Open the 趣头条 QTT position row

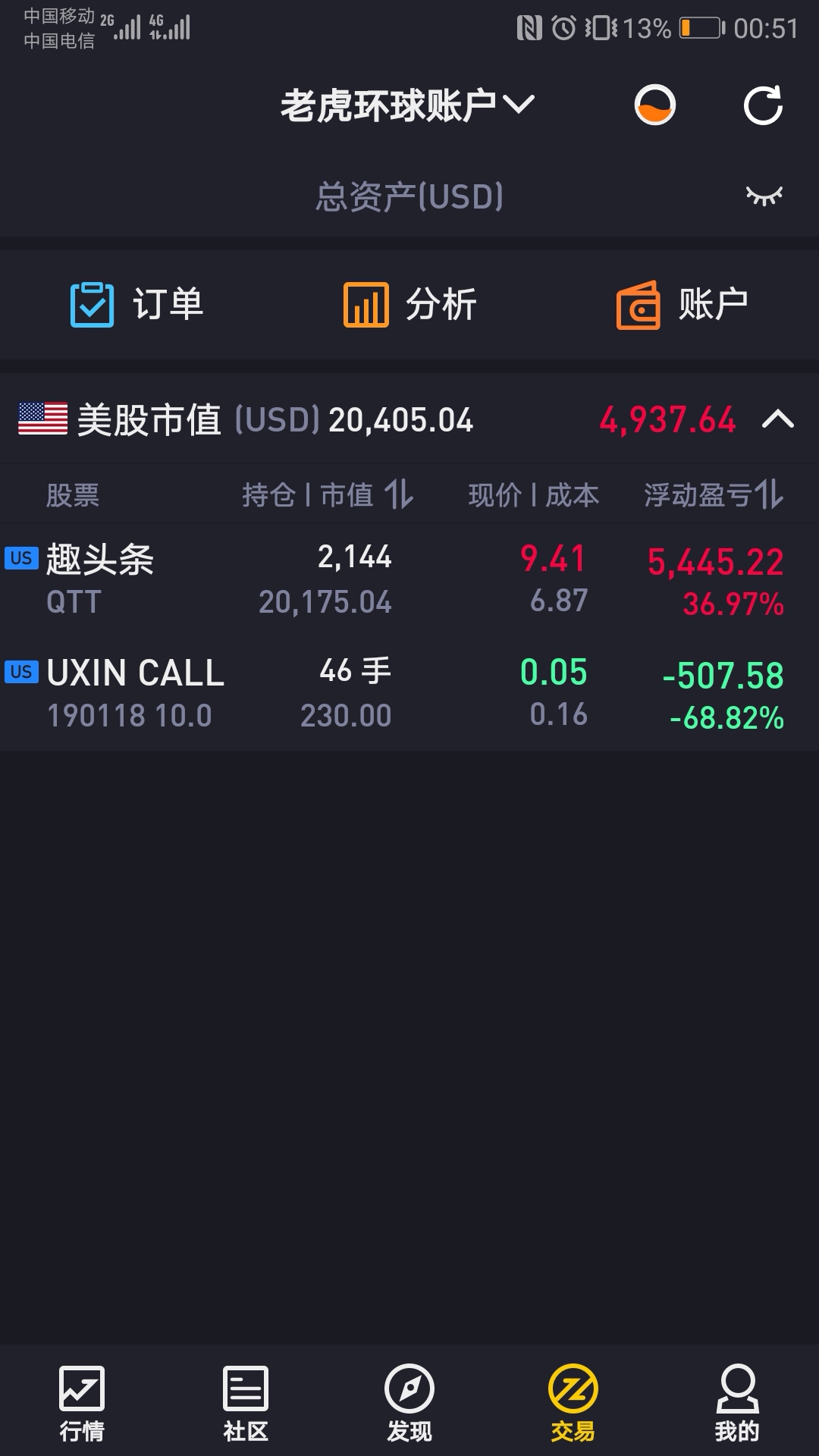409,580
